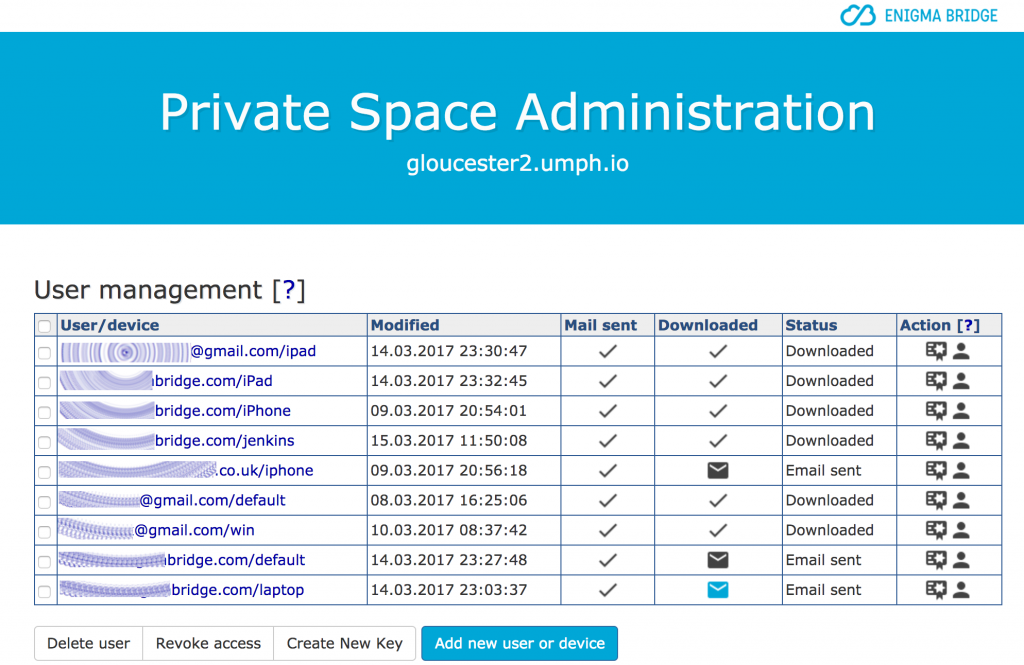The width and height of the screenshot is (1024, 665).
Task: Click the certificate icon for gmail.com/win row
Action: [936, 530]
